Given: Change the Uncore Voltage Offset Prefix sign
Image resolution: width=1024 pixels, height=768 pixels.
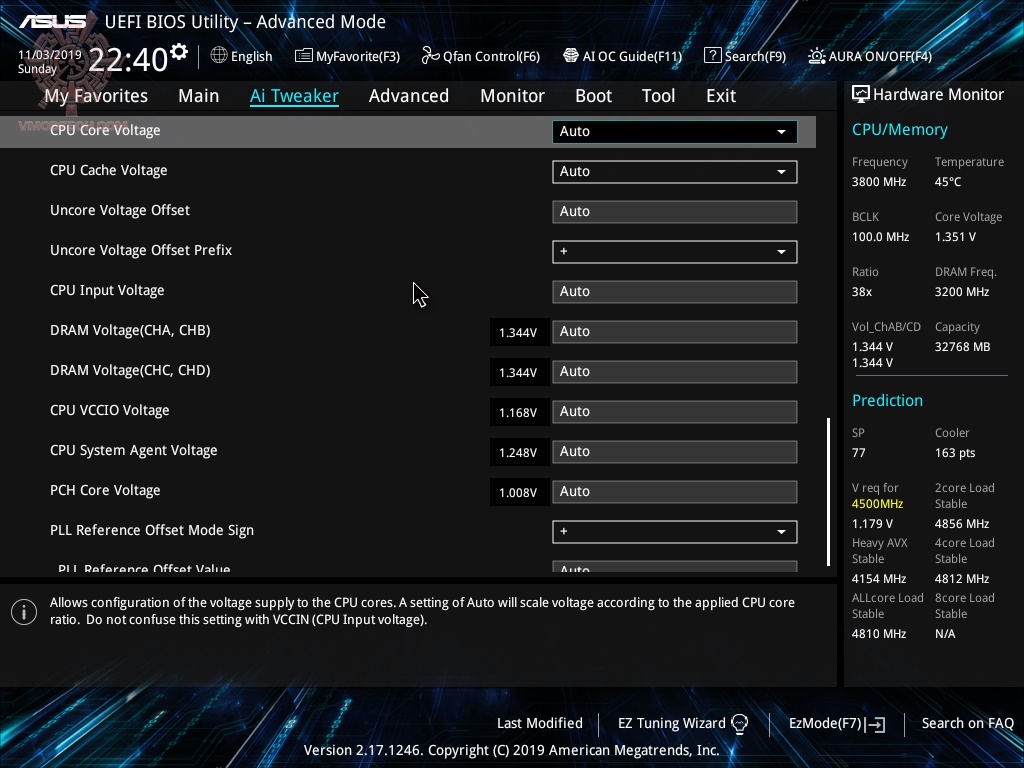Looking at the screenshot, I should click(x=674, y=251).
